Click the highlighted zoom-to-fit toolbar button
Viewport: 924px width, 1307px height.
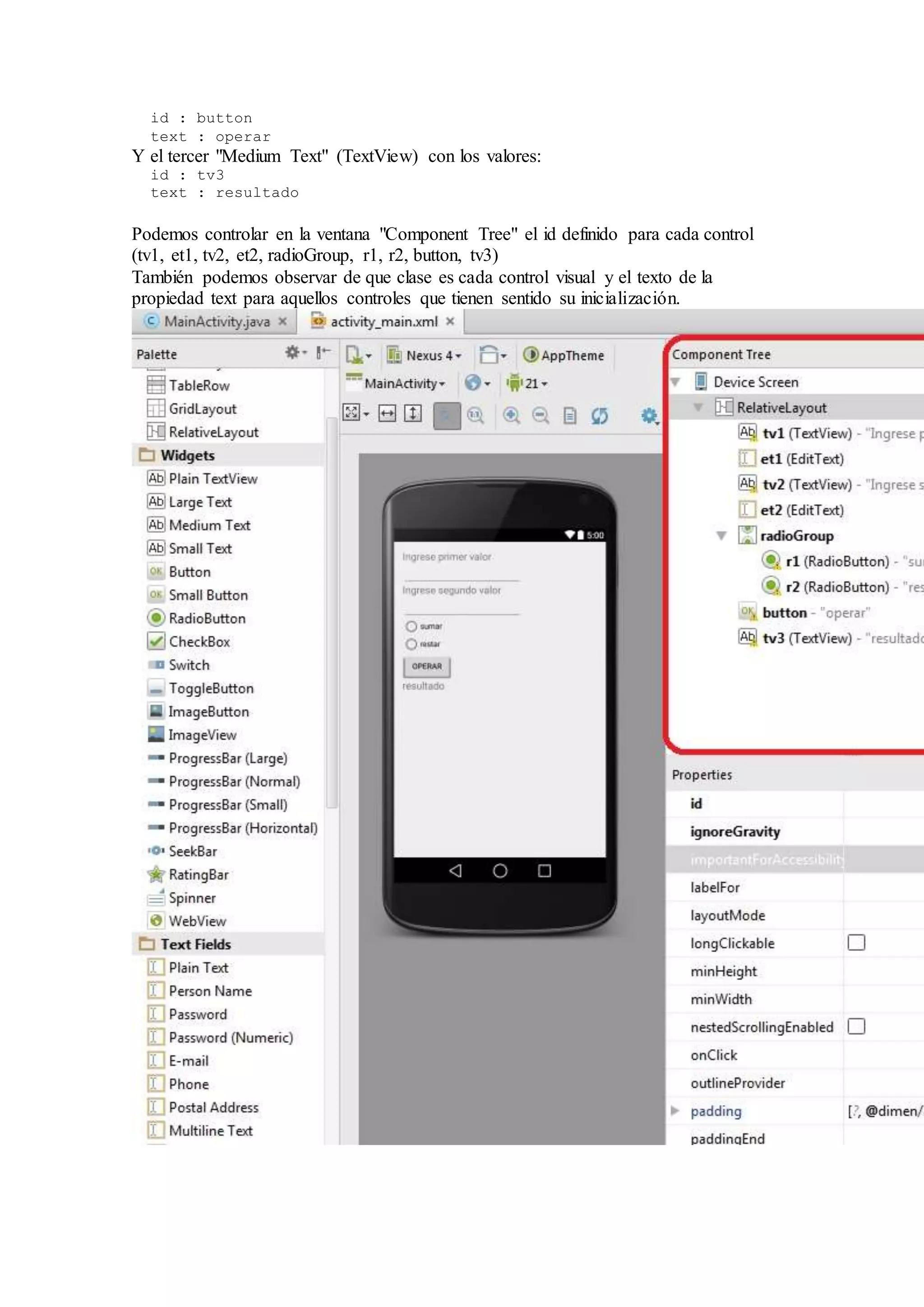[447, 416]
